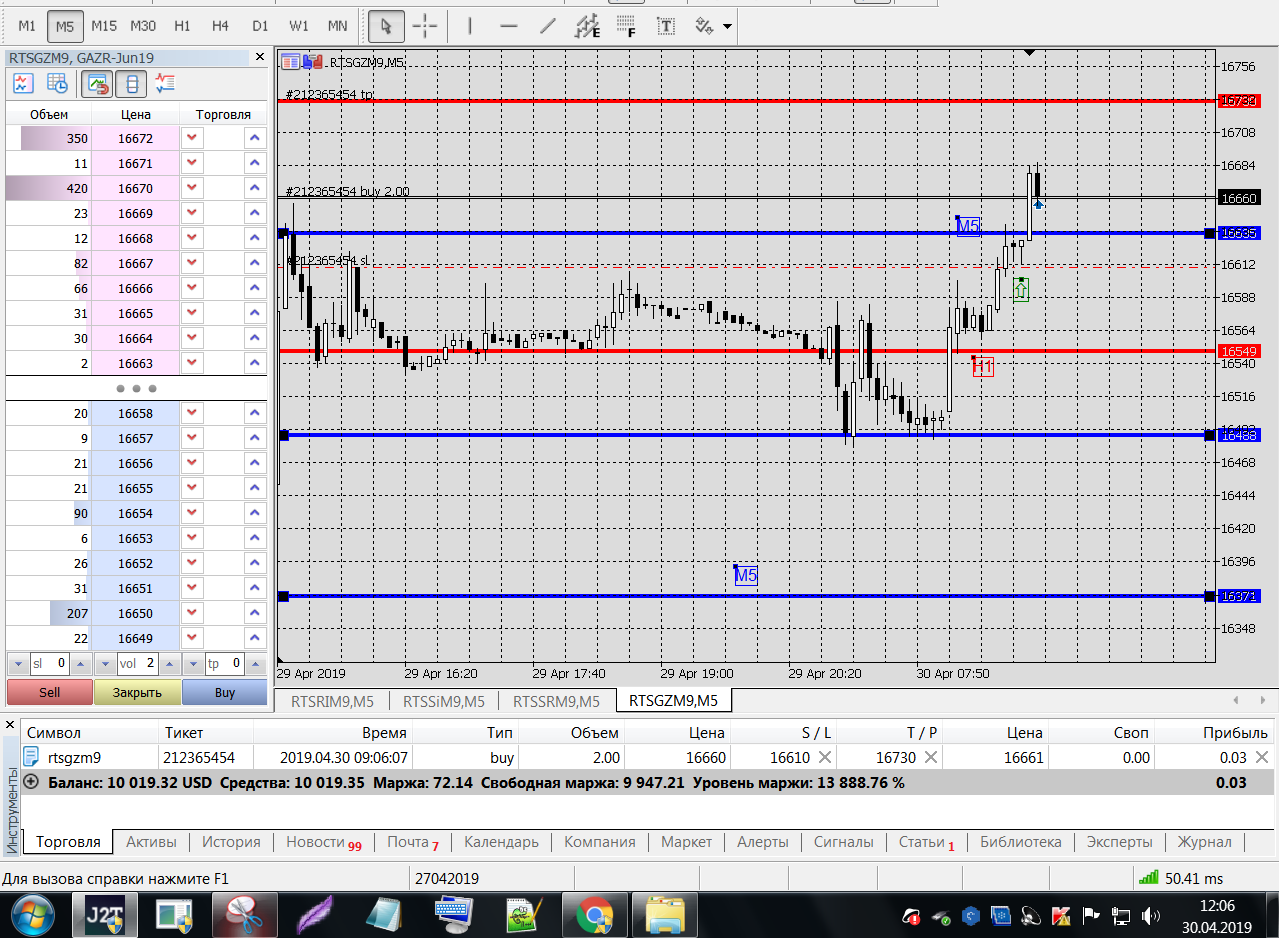This screenshot has width=1279, height=938.
Task: Toggle the M5 timeframe button
Action: click(65, 25)
